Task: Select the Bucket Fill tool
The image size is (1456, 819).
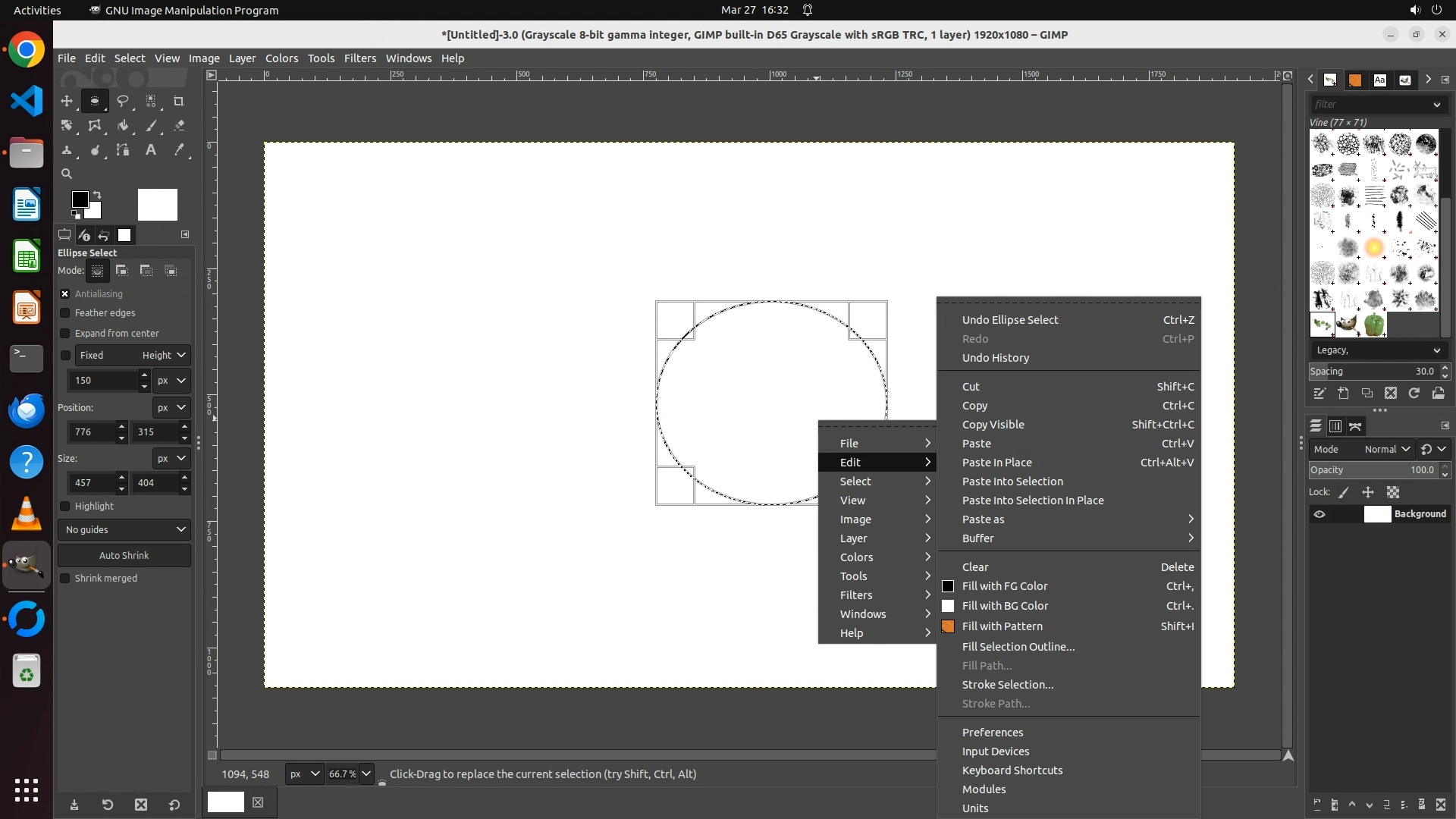Action: 123,126
